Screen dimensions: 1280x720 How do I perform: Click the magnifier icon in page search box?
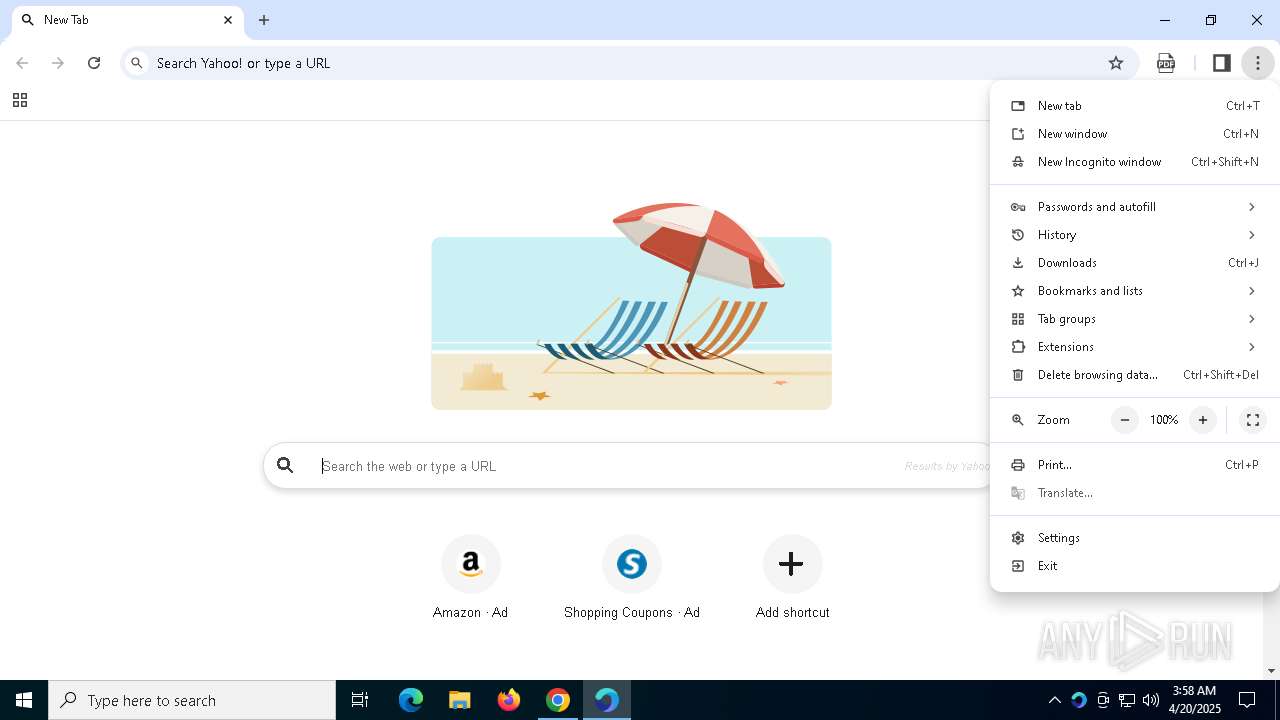(x=286, y=465)
